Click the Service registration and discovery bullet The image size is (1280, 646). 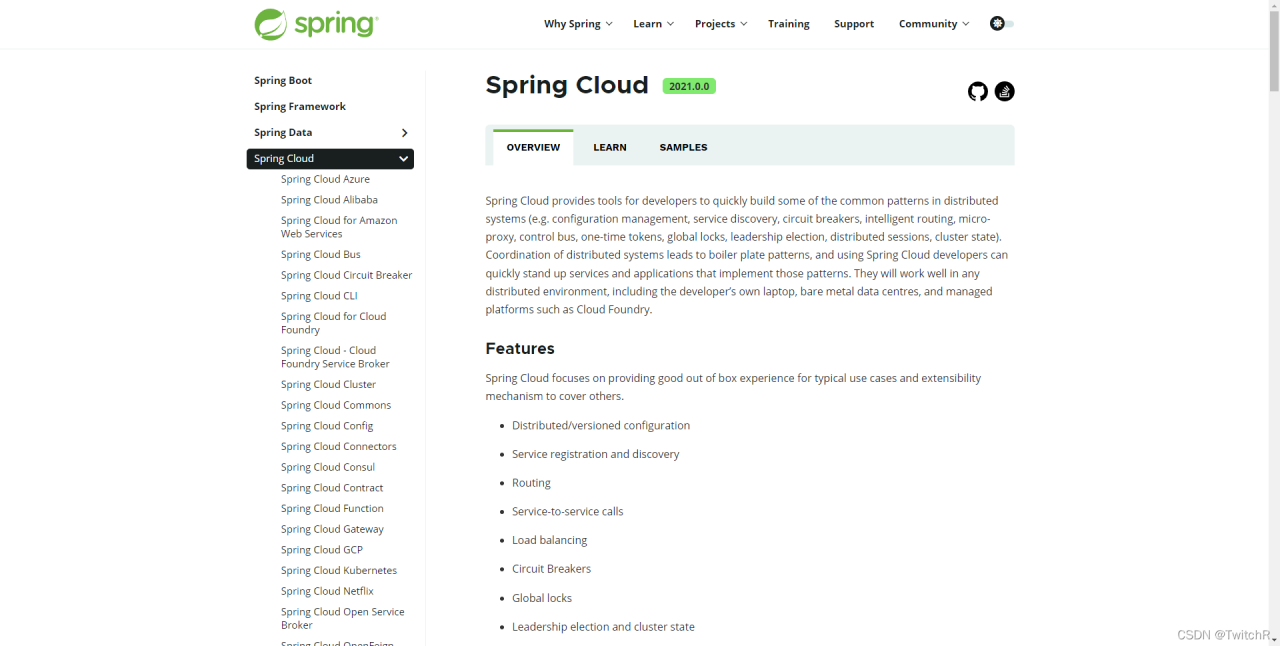tap(595, 454)
